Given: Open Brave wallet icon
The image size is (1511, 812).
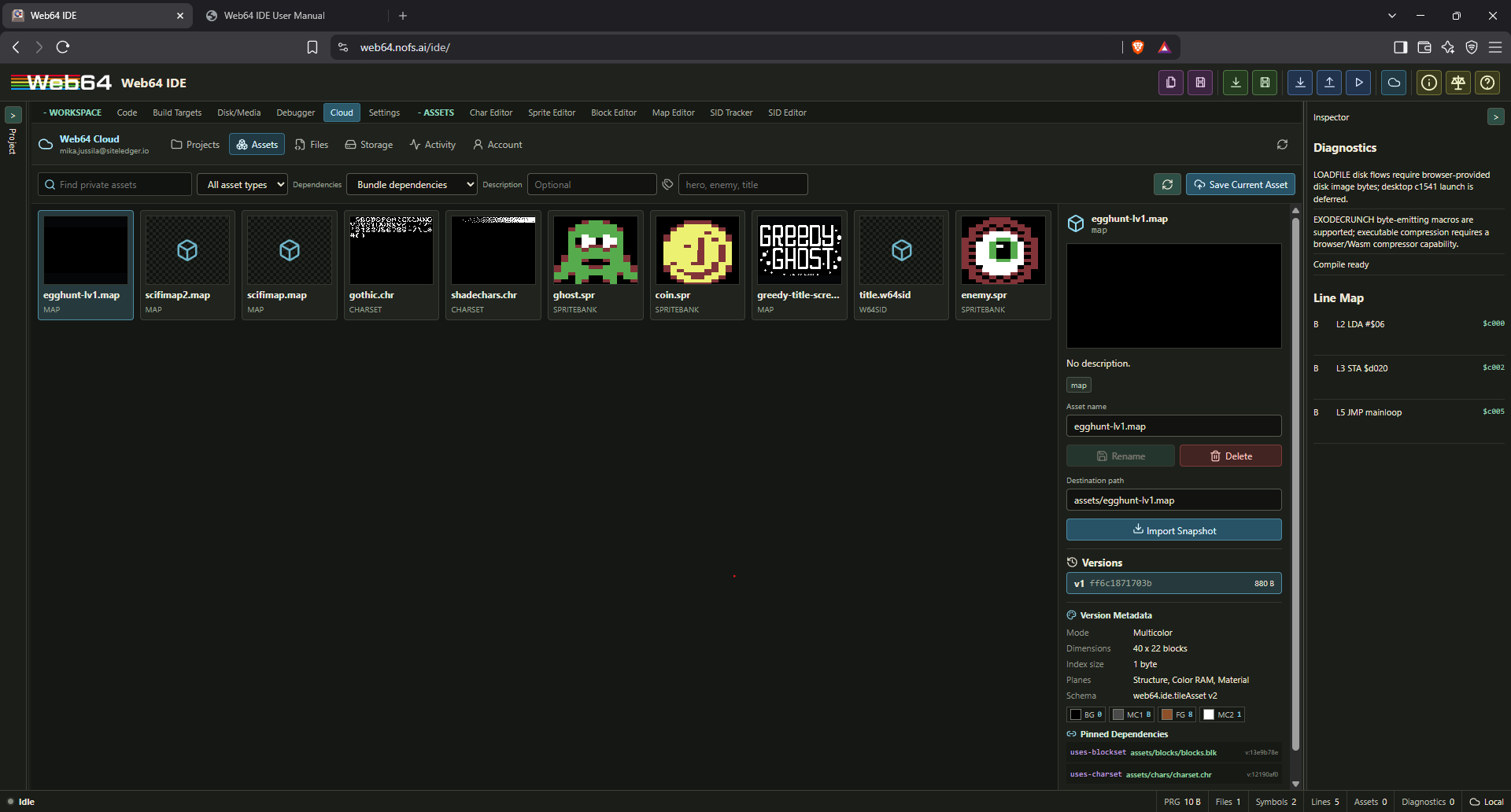Looking at the screenshot, I should 1424,47.
